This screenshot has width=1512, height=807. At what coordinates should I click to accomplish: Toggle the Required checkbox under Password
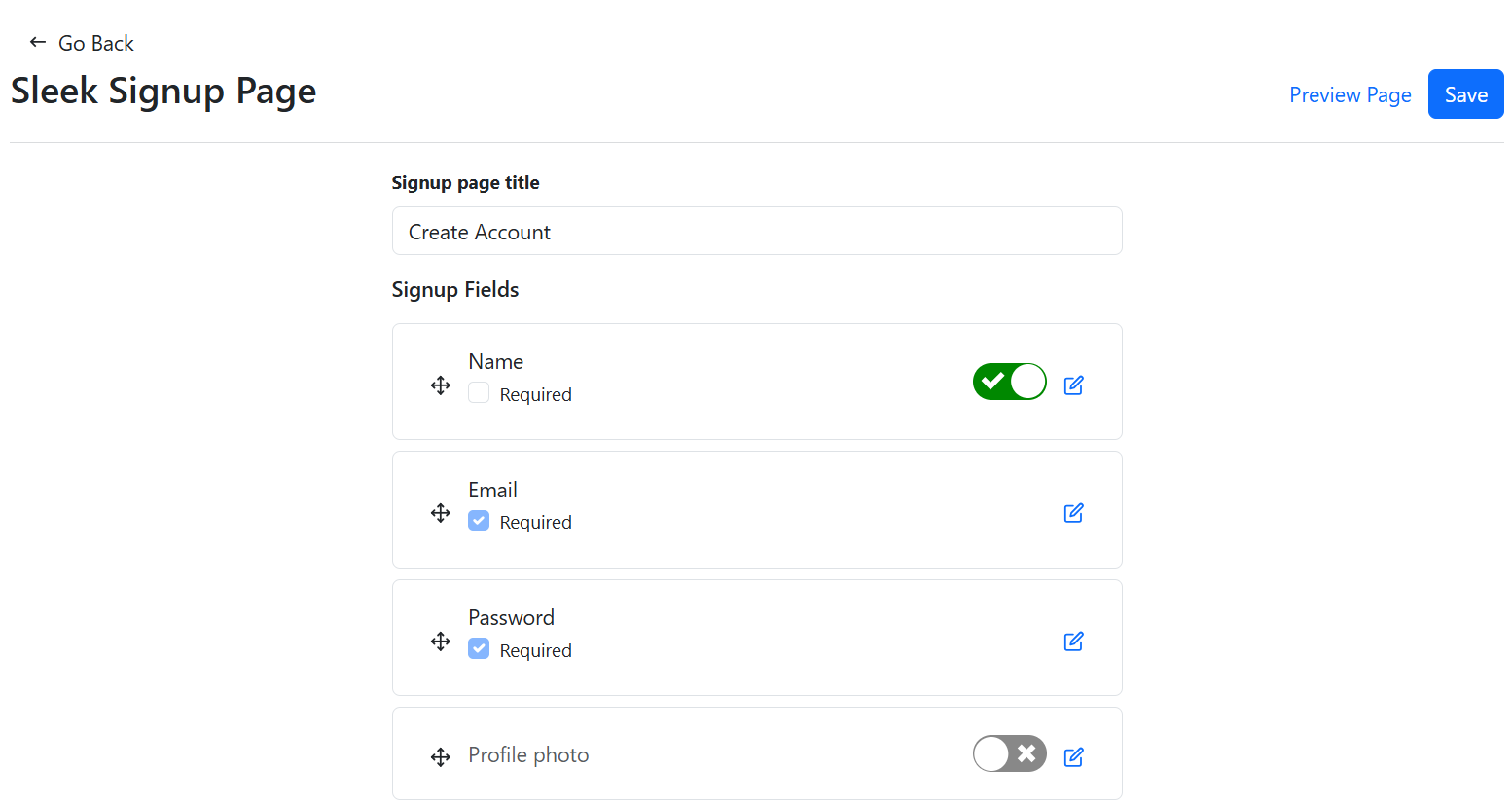(x=479, y=649)
